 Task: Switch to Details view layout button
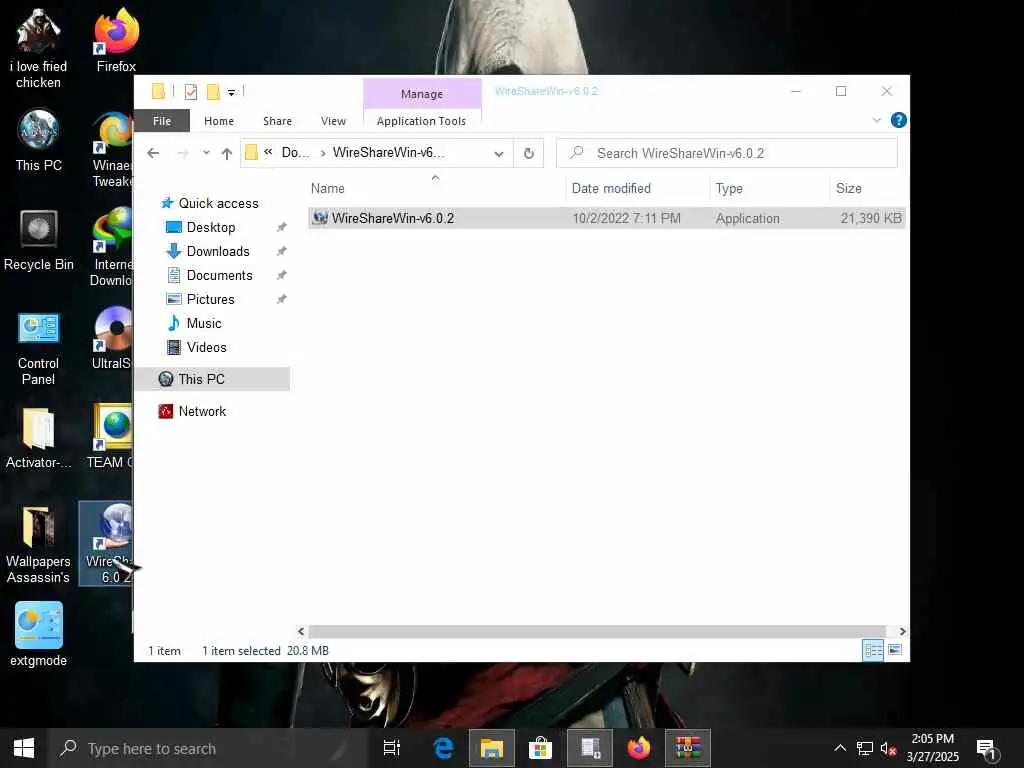[873, 650]
